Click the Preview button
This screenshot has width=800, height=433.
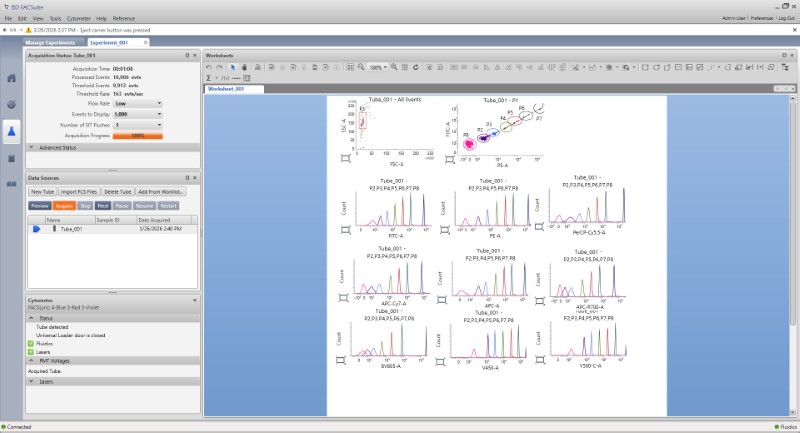point(40,206)
